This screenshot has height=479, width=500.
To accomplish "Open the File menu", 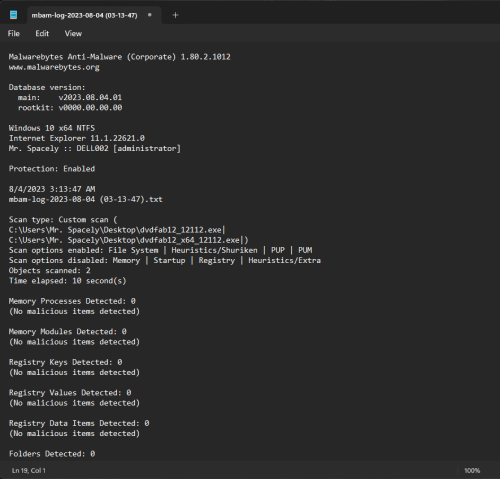I will 14,34.
